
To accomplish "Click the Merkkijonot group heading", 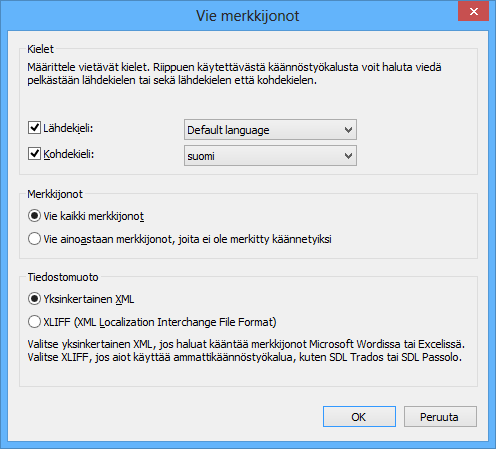I will (x=55, y=194).
